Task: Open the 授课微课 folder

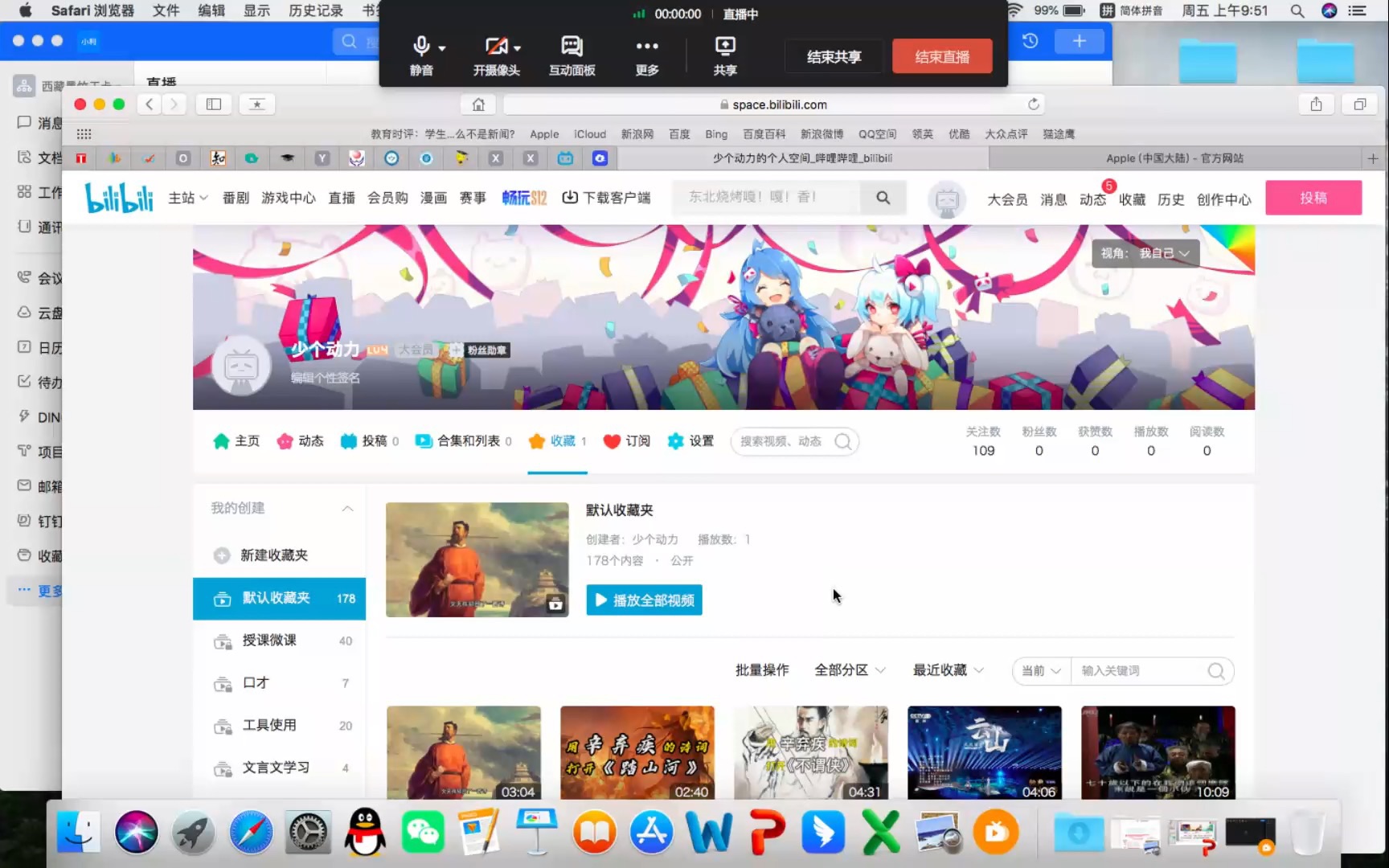Action: pos(279,641)
